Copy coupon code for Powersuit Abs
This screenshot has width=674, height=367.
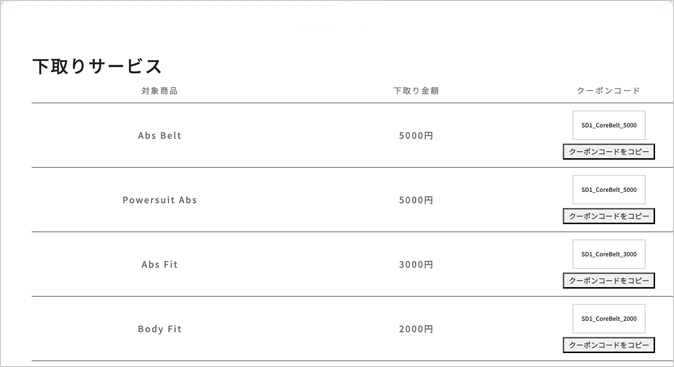(x=609, y=216)
